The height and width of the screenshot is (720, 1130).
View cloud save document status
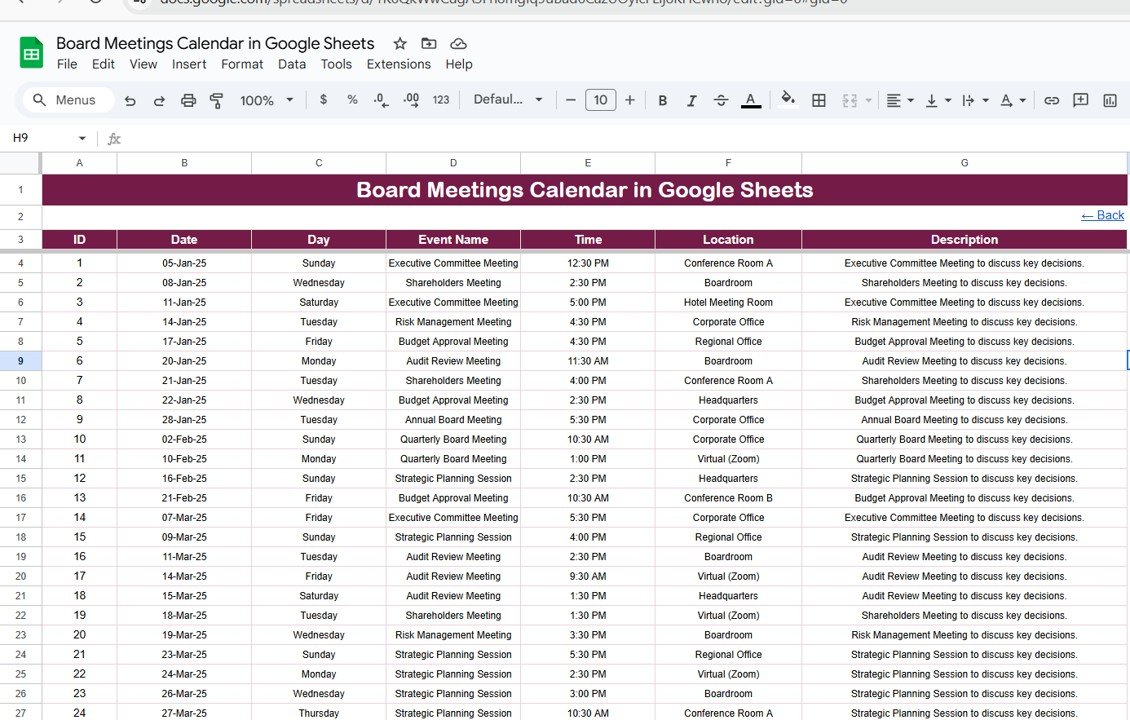tap(458, 43)
